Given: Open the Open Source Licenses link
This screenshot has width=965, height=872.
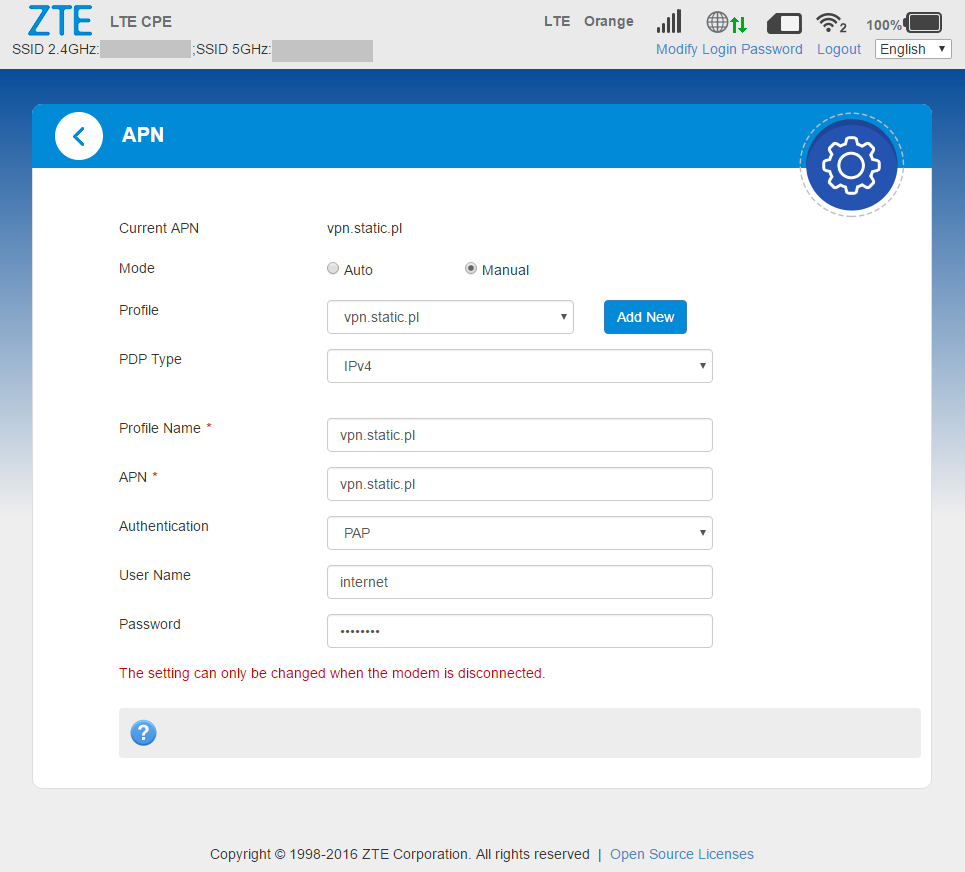Looking at the screenshot, I should (682, 854).
